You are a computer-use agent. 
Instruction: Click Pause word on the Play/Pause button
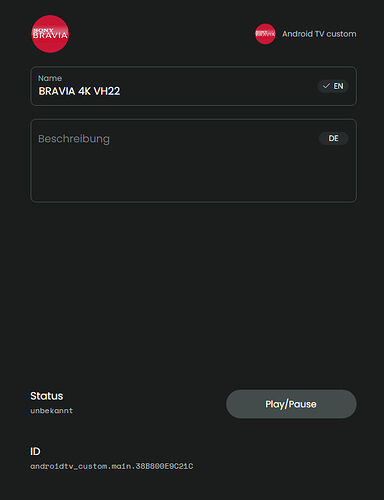(303, 404)
